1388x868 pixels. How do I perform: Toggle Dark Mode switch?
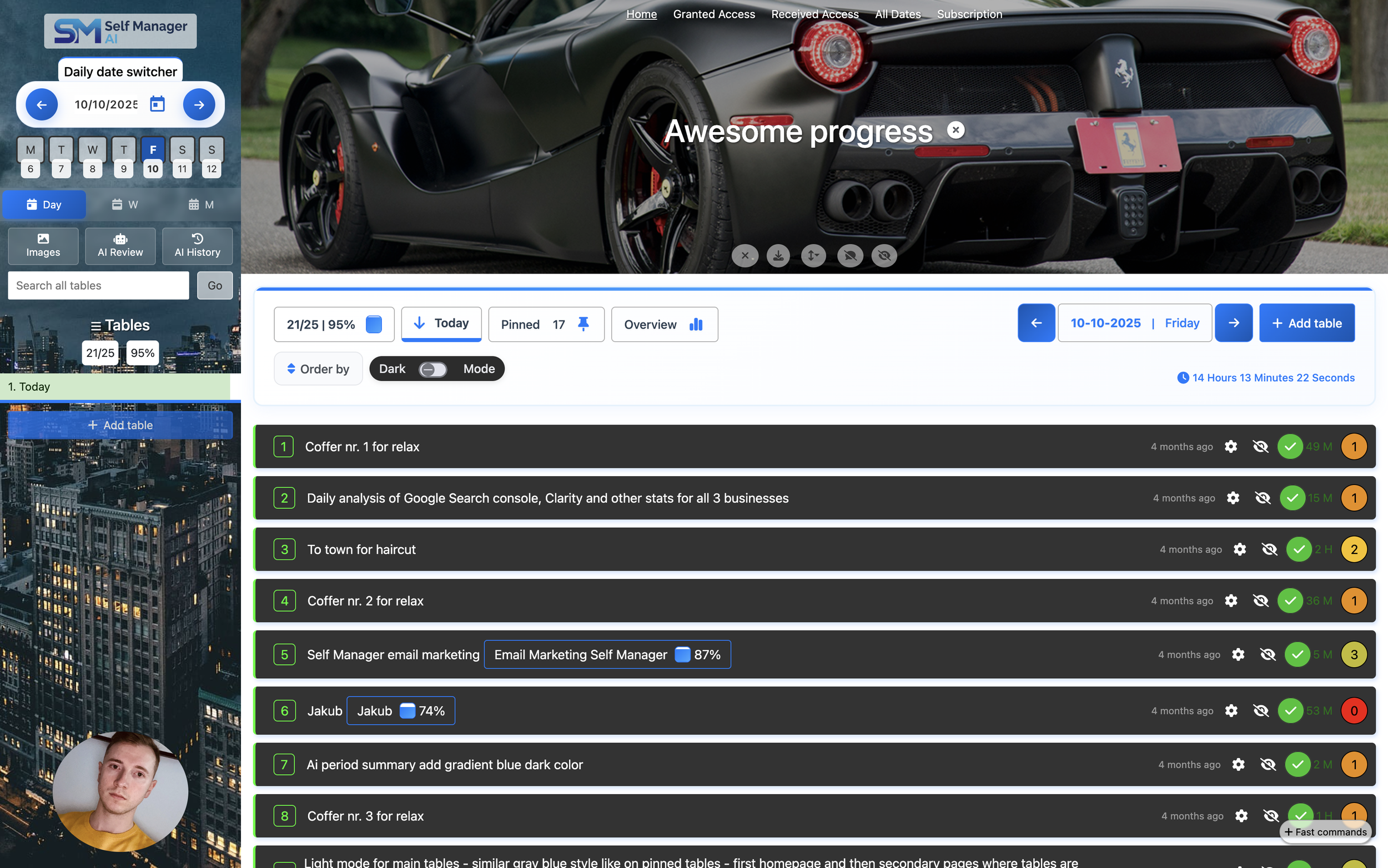[433, 369]
